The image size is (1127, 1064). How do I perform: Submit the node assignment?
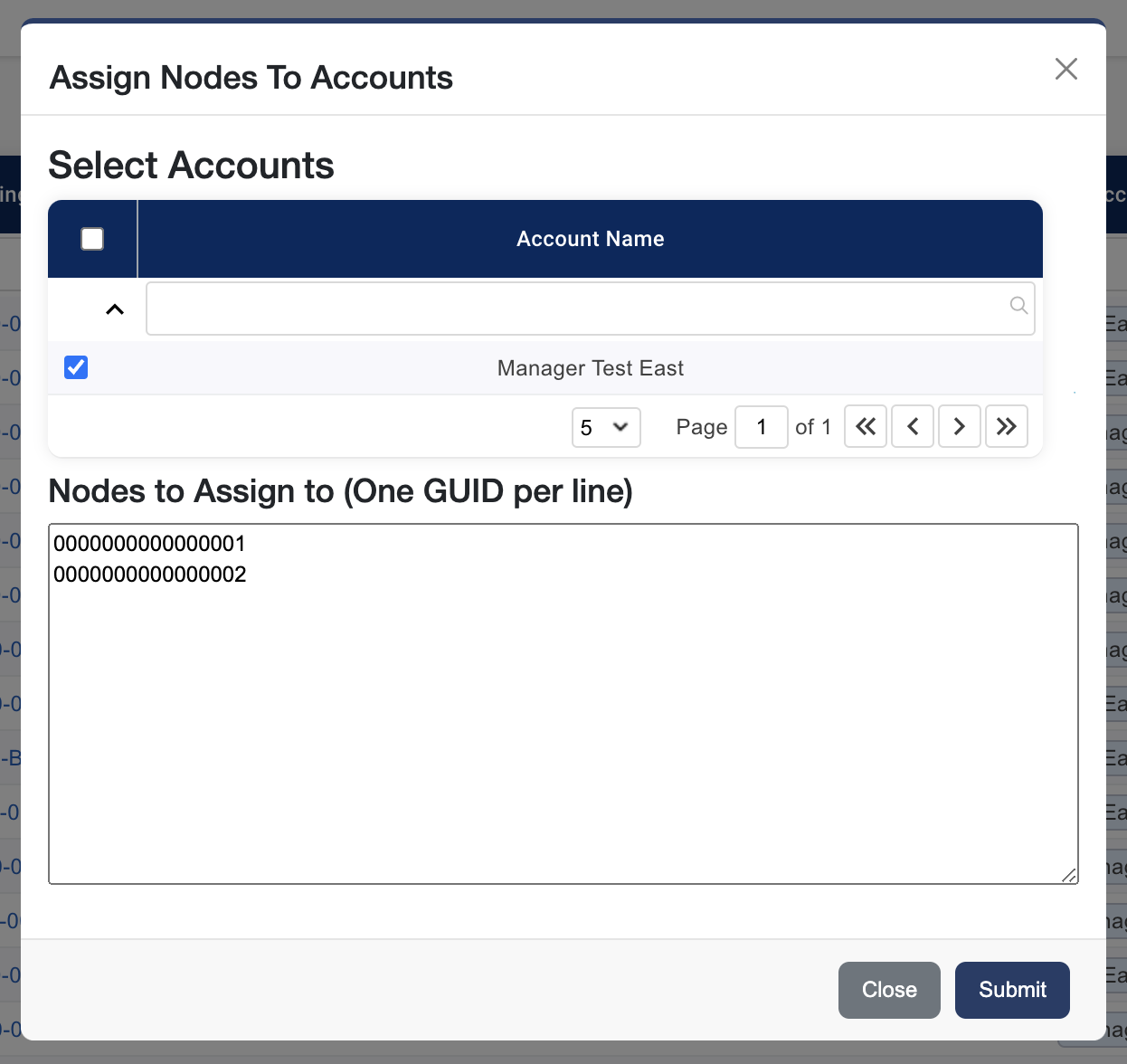click(1012, 990)
